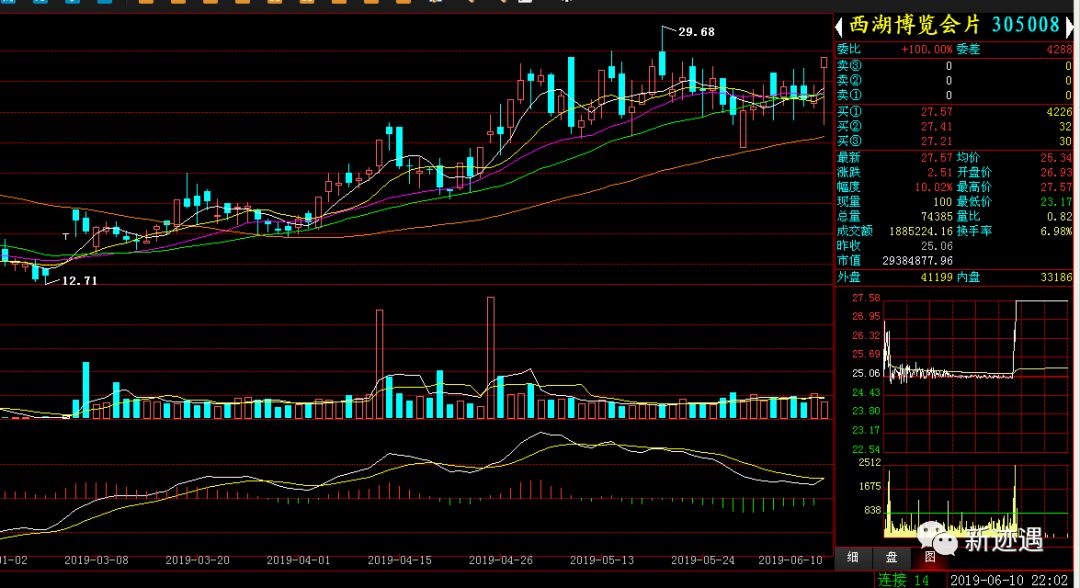Click the 2019-03-20 date axis label
Screen dimensions: 1080x588
click(x=198, y=560)
